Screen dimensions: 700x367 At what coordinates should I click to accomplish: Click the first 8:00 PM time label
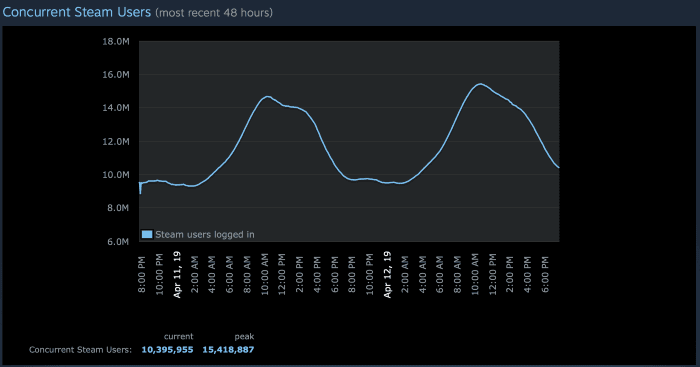(142, 274)
